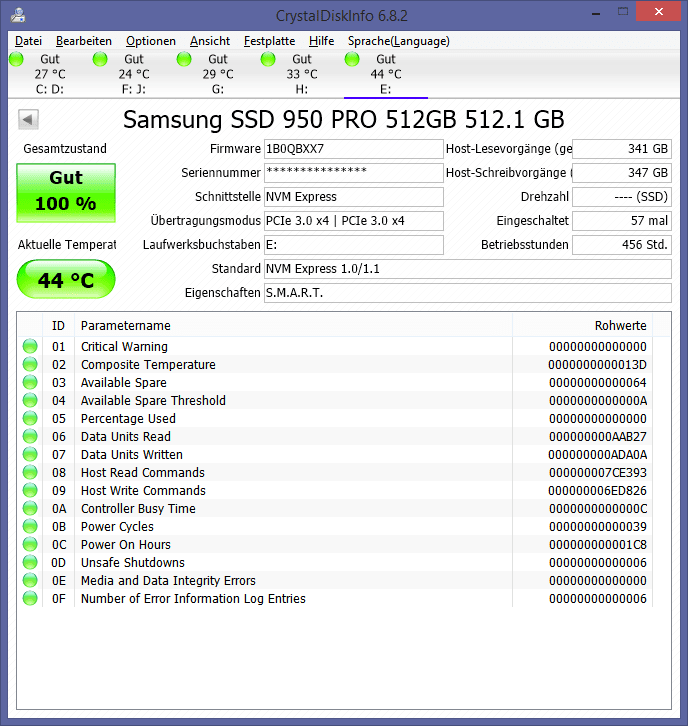Click the Eigenschaften field S.M.A.R.T.
The height and width of the screenshot is (726, 688).
coord(468,293)
